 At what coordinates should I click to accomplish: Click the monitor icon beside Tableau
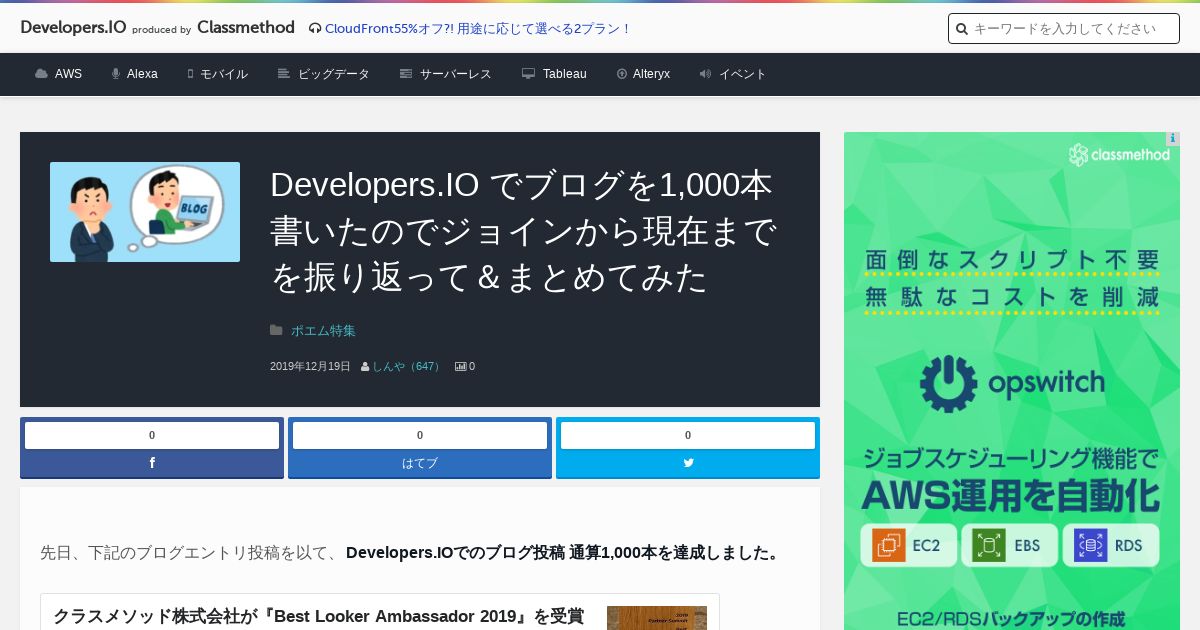pyautogui.click(x=529, y=74)
